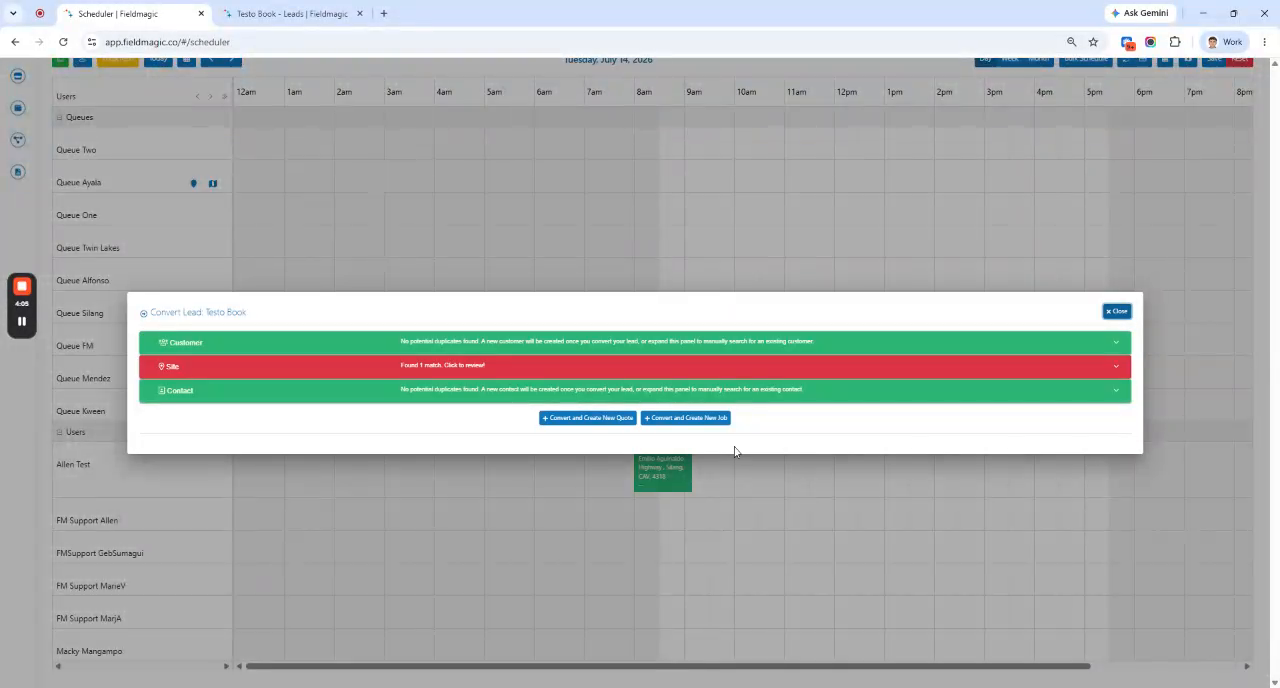This screenshot has height=688, width=1280.
Task: Click the single right arrow in the Users header
Action: [210, 96]
